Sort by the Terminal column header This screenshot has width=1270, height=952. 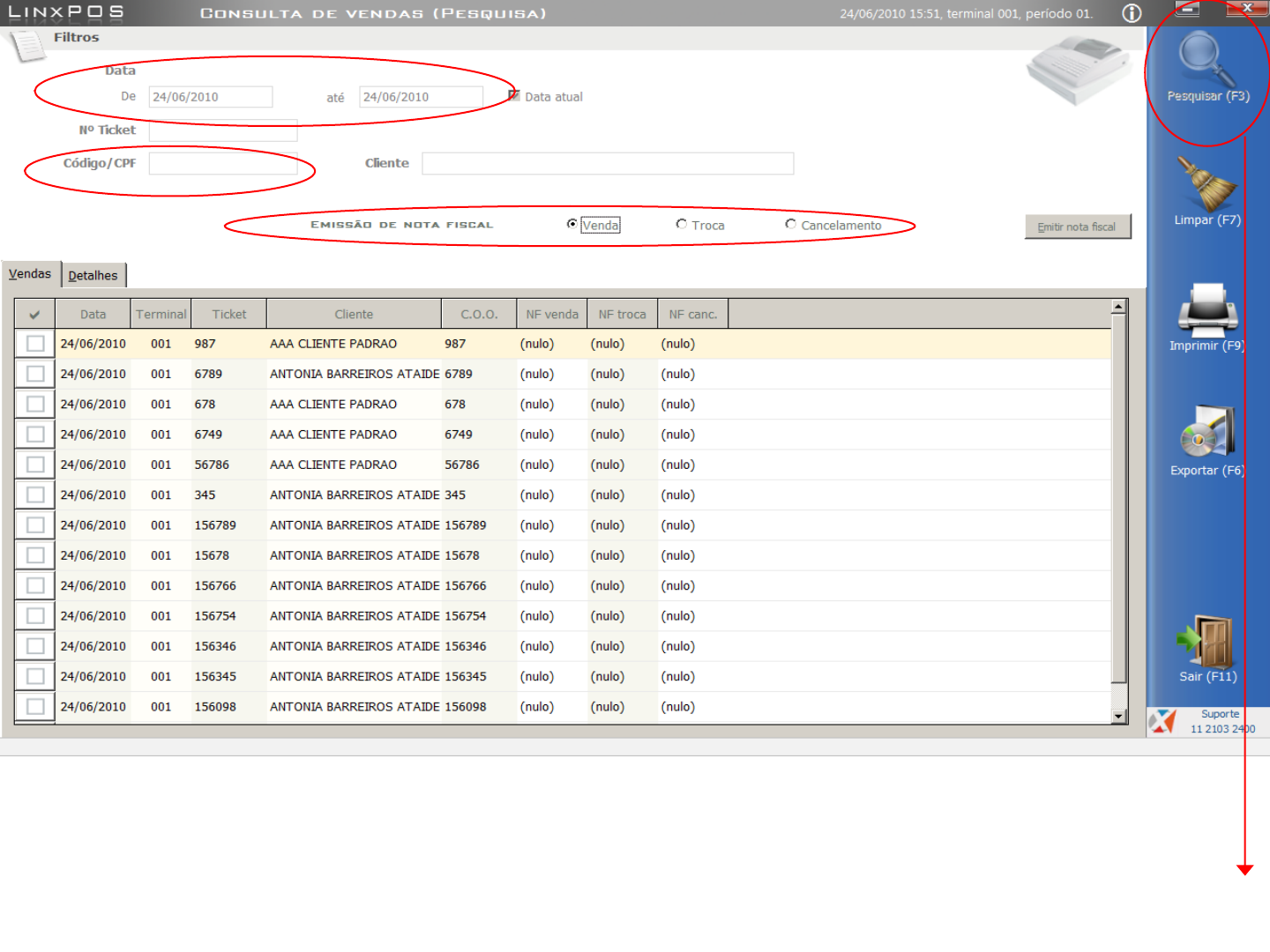click(x=161, y=314)
